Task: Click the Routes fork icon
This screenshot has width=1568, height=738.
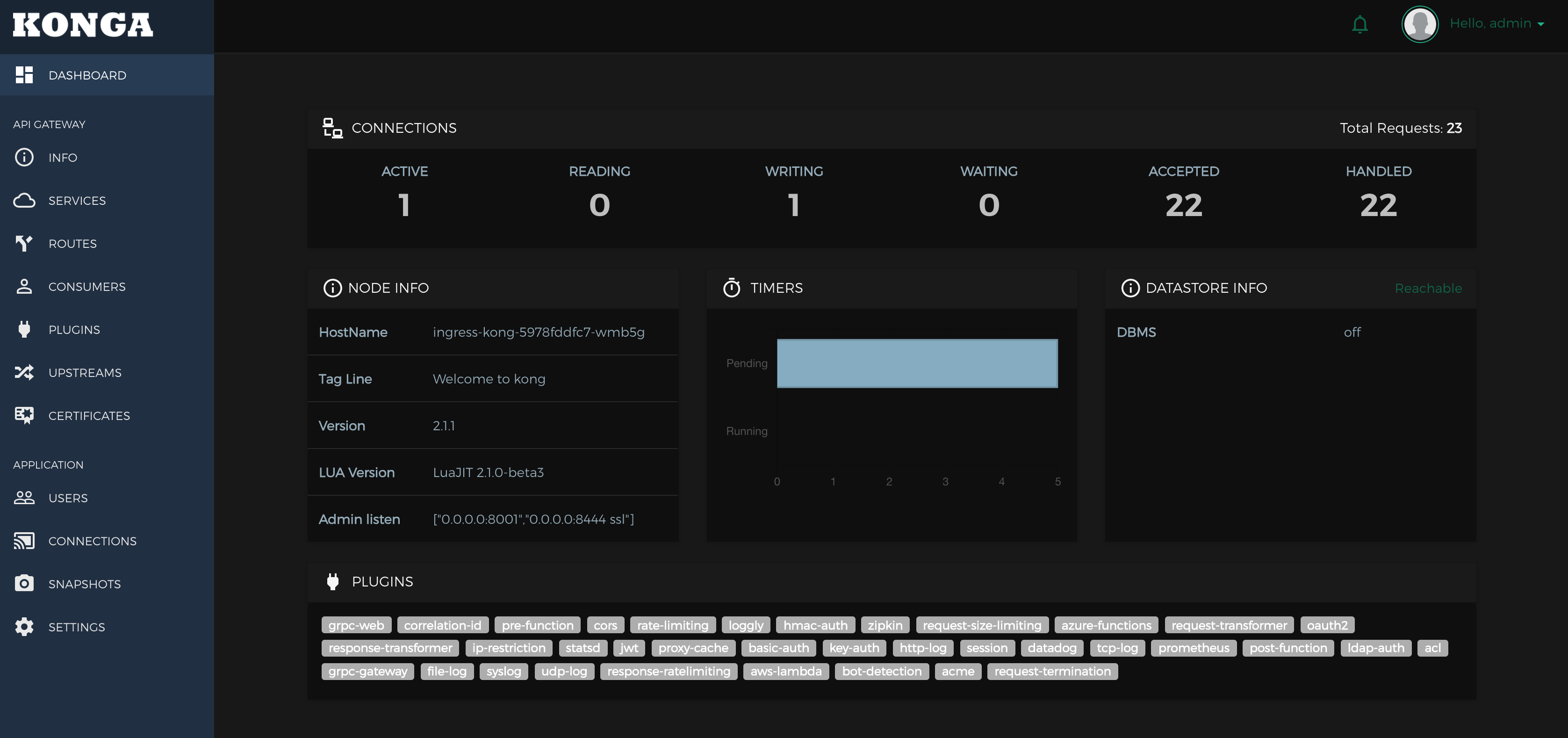Action: point(24,244)
